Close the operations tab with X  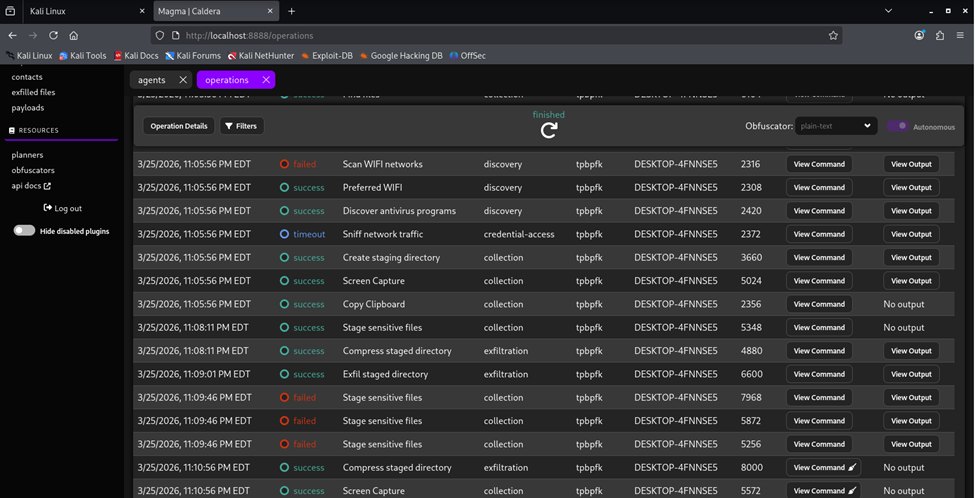tap(265, 80)
